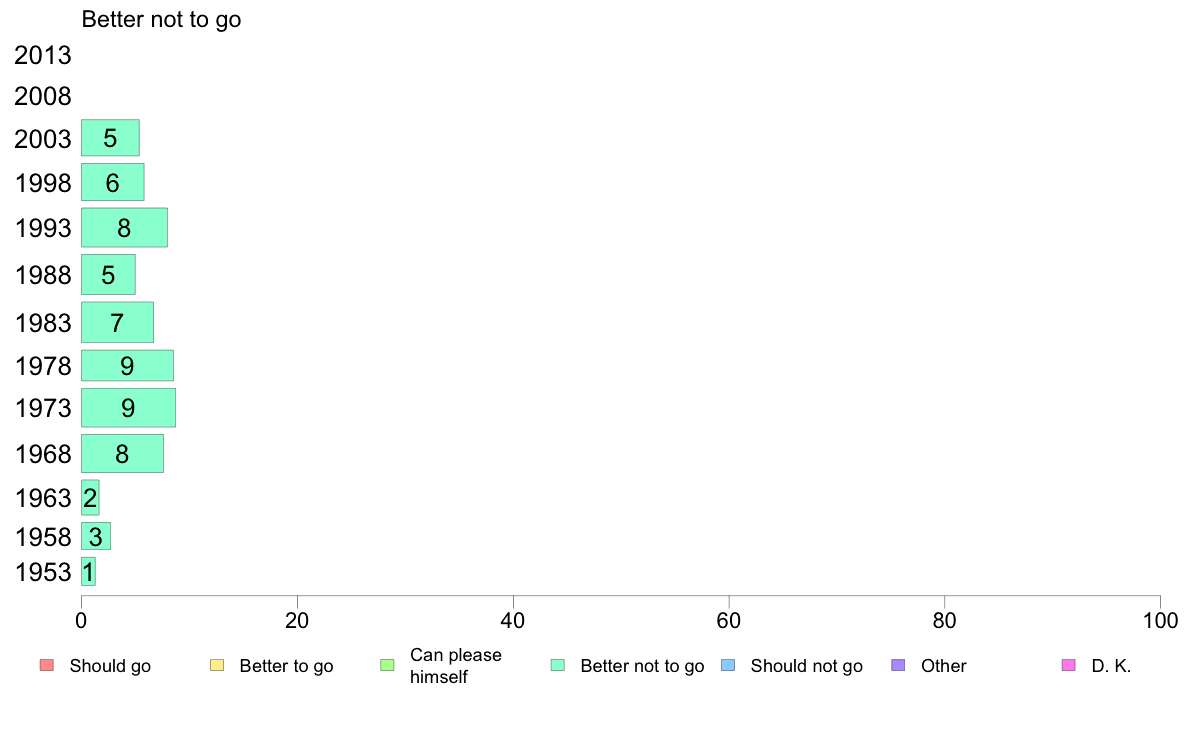Image resolution: width=1188 pixels, height=736 pixels.
Task: Select the 1978 bar showing 9
Action: point(127,365)
